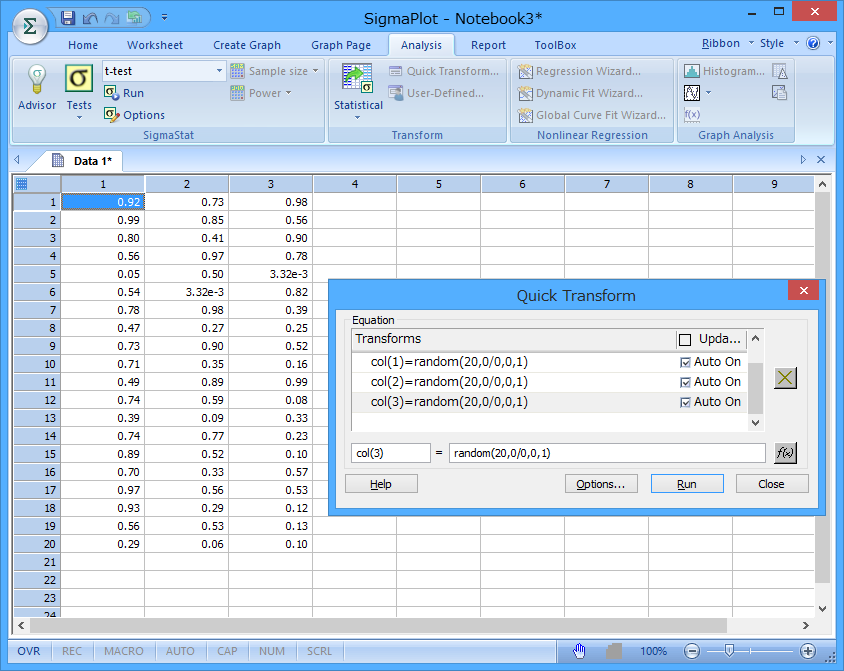Toggle the Update checkbox in Transforms header
Viewport: 844px width, 671px height.
tap(685, 340)
